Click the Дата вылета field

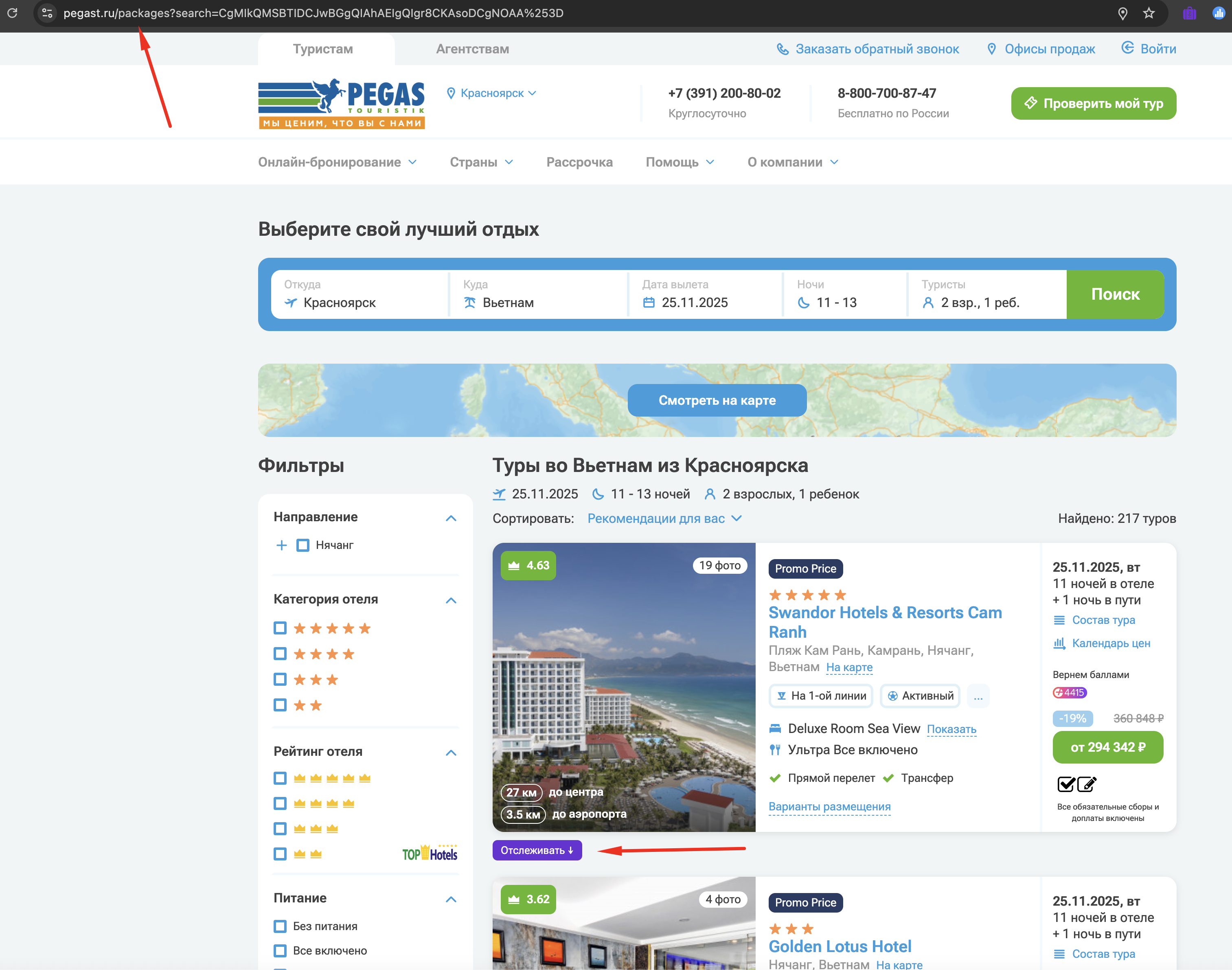pos(704,294)
